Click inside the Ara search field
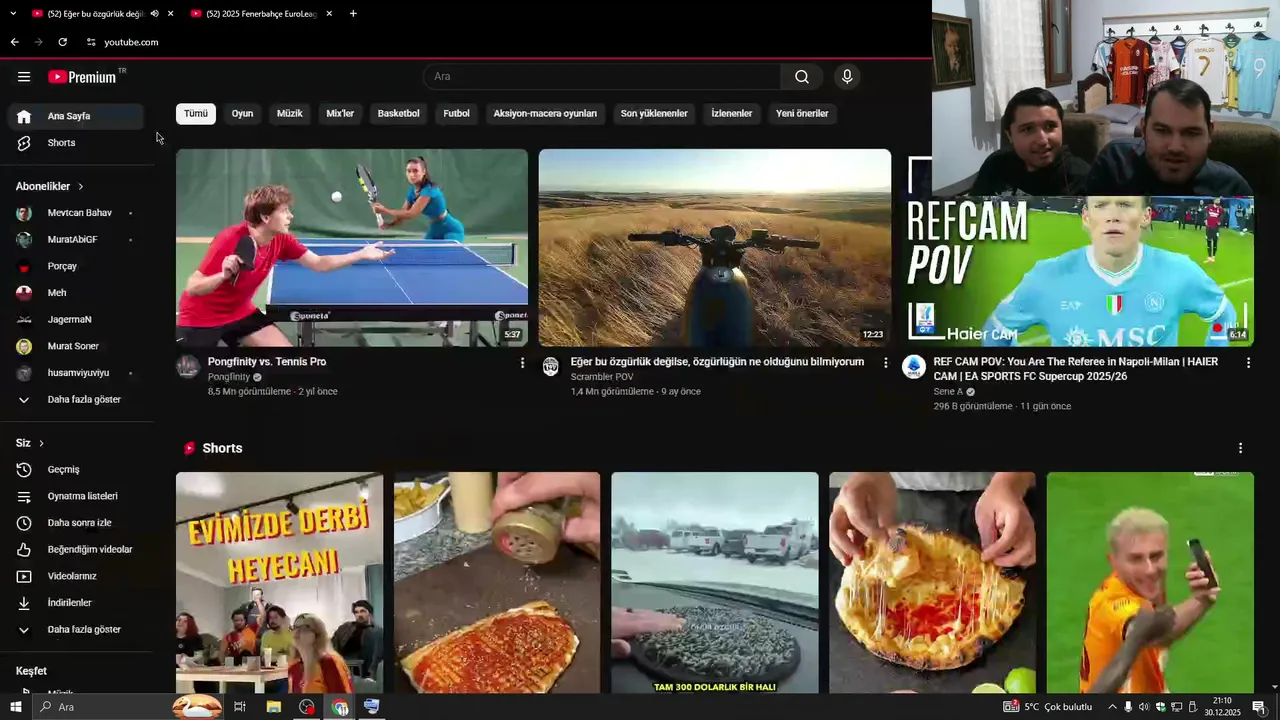The height and width of the screenshot is (720, 1280). coord(603,77)
